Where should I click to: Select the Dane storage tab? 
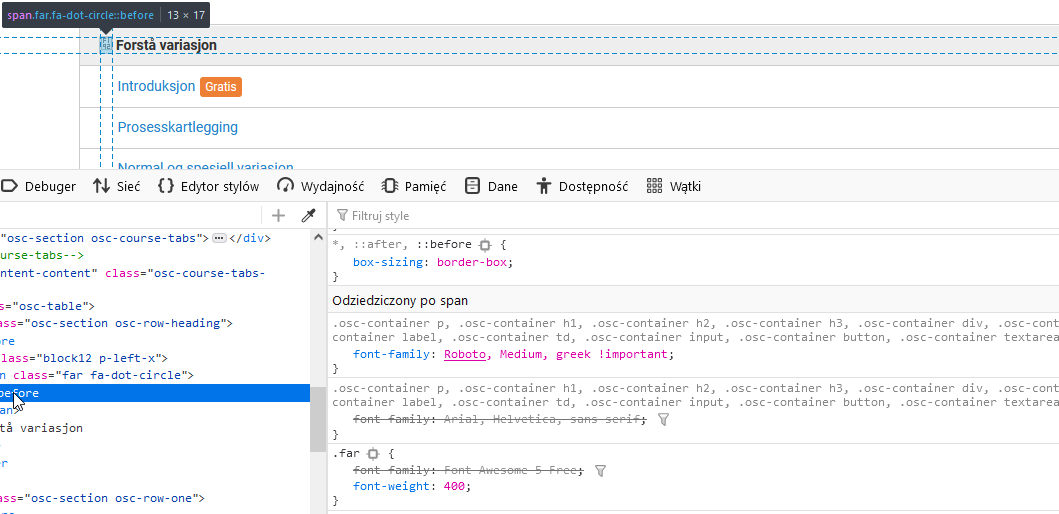491,186
